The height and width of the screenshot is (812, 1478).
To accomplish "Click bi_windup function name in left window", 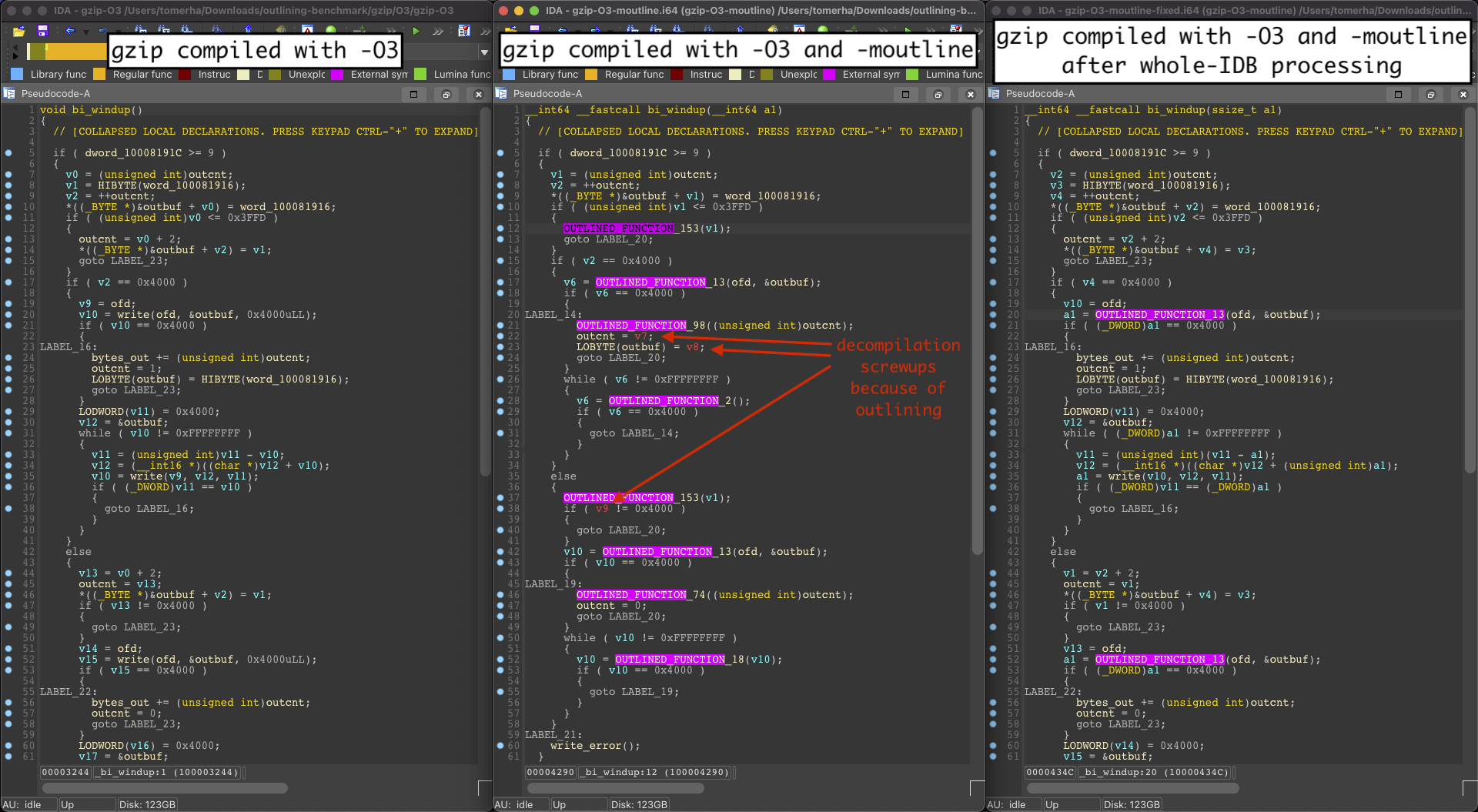I will [x=101, y=110].
